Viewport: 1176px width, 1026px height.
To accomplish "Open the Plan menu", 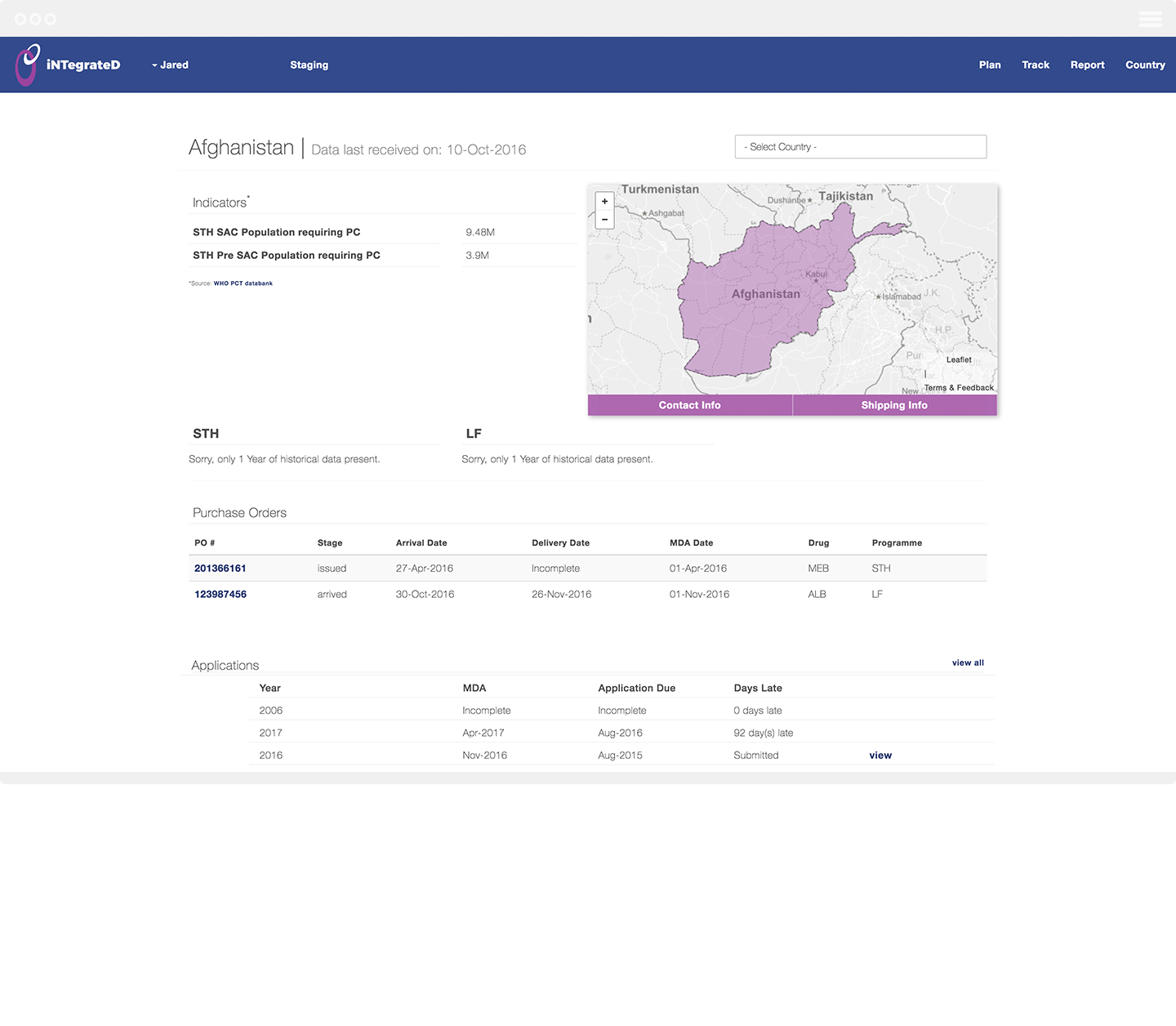I will pos(989,65).
